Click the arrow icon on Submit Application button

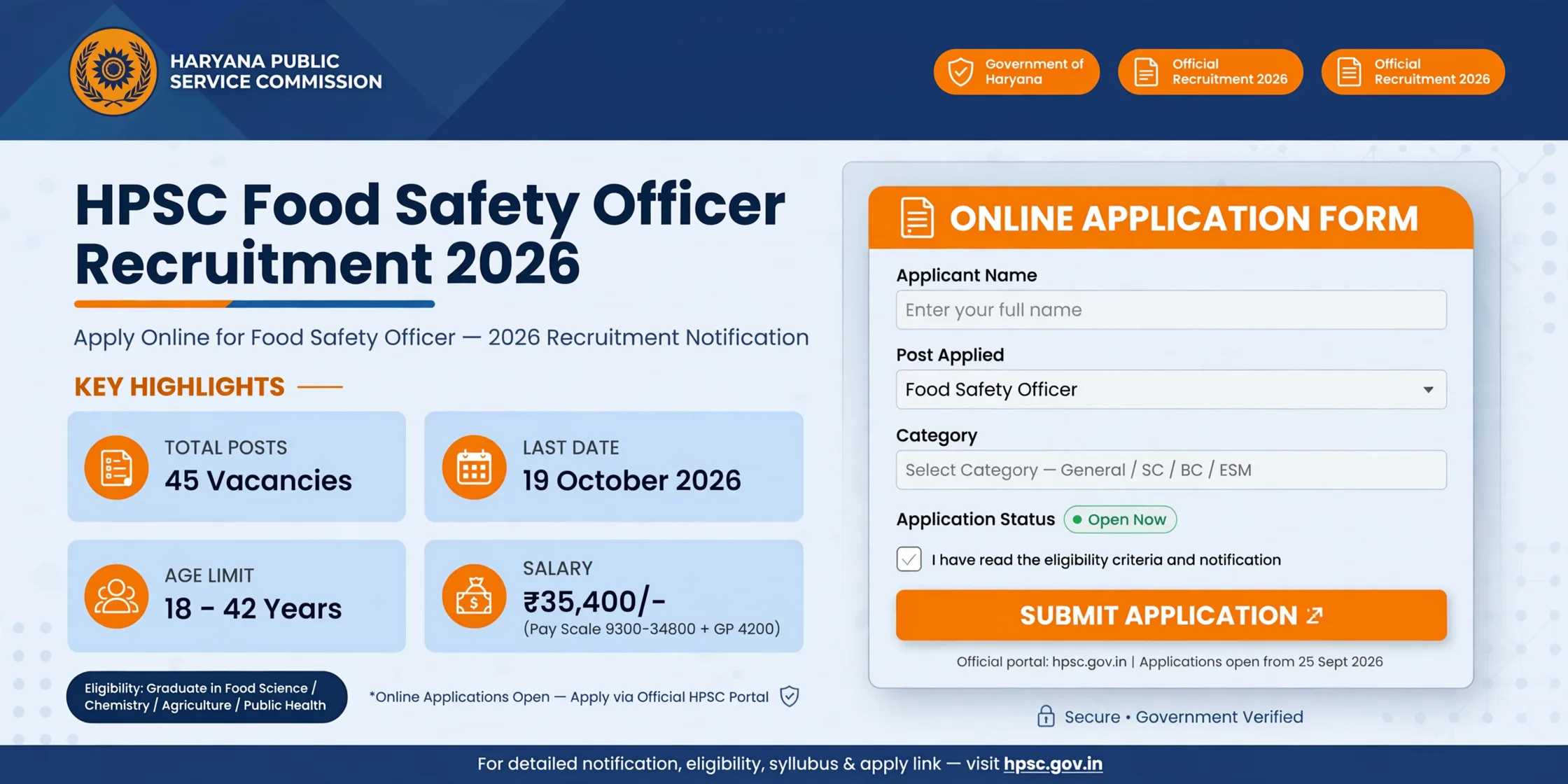pos(1315,615)
